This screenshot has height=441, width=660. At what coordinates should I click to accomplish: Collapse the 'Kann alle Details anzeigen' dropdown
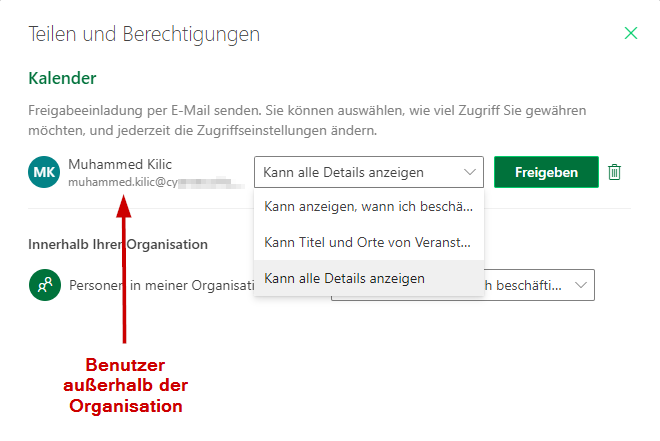point(369,172)
